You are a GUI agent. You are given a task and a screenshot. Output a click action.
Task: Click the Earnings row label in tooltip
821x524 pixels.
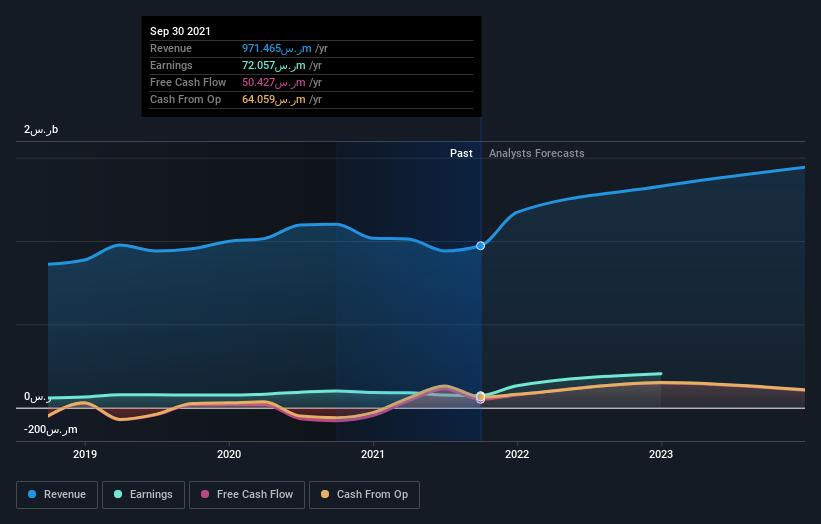click(171, 65)
